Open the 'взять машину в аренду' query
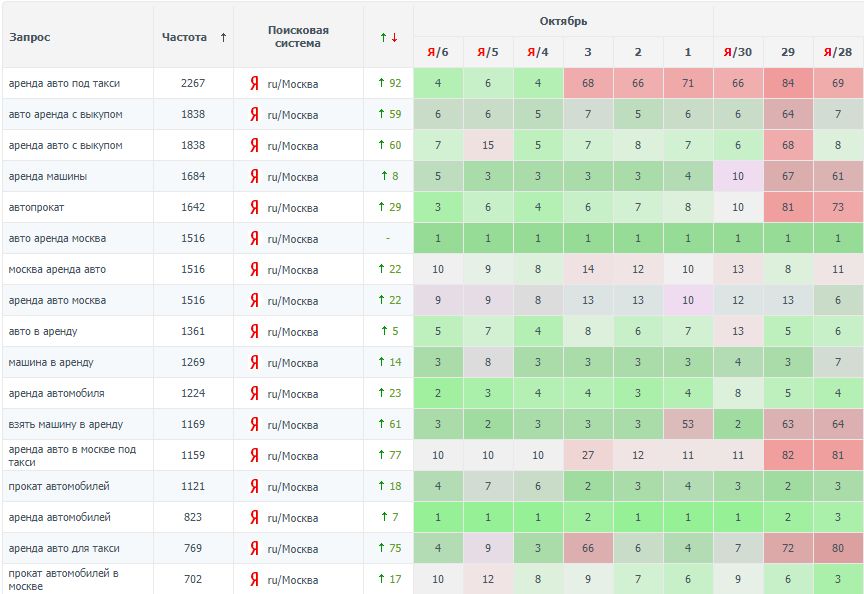864x594 pixels. click(x=65, y=425)
